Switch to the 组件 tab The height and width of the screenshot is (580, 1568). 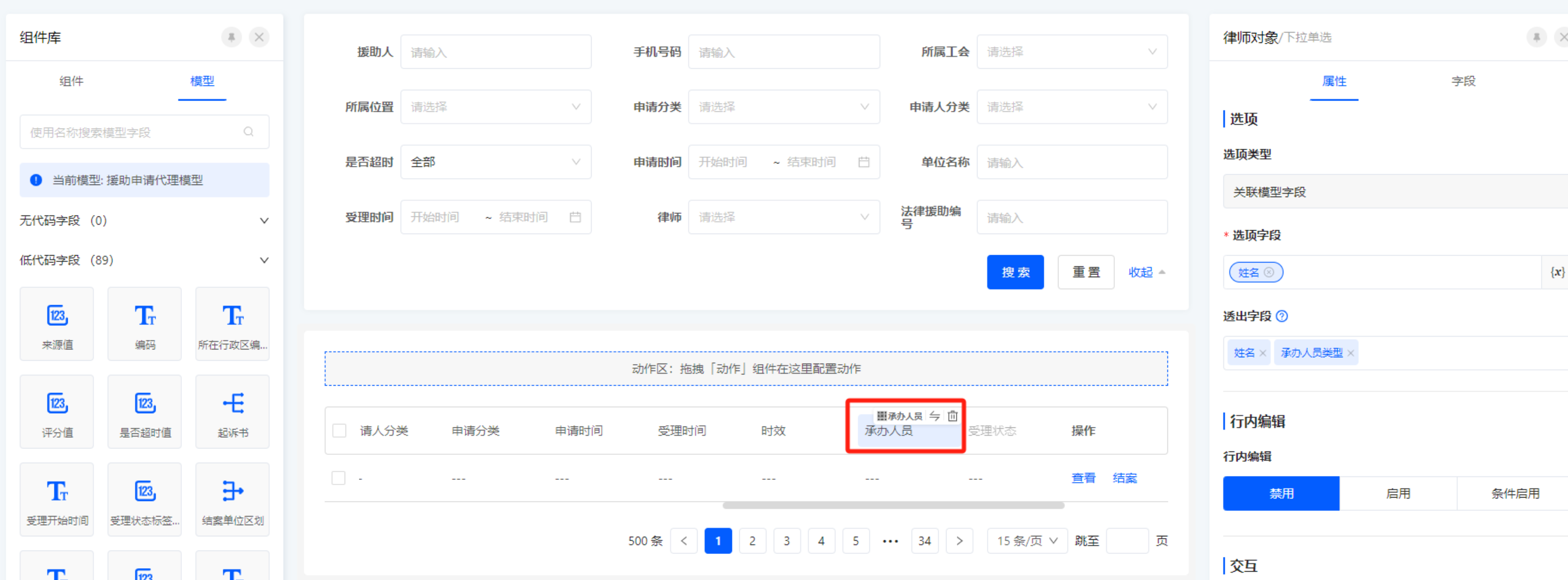[71, 81]
